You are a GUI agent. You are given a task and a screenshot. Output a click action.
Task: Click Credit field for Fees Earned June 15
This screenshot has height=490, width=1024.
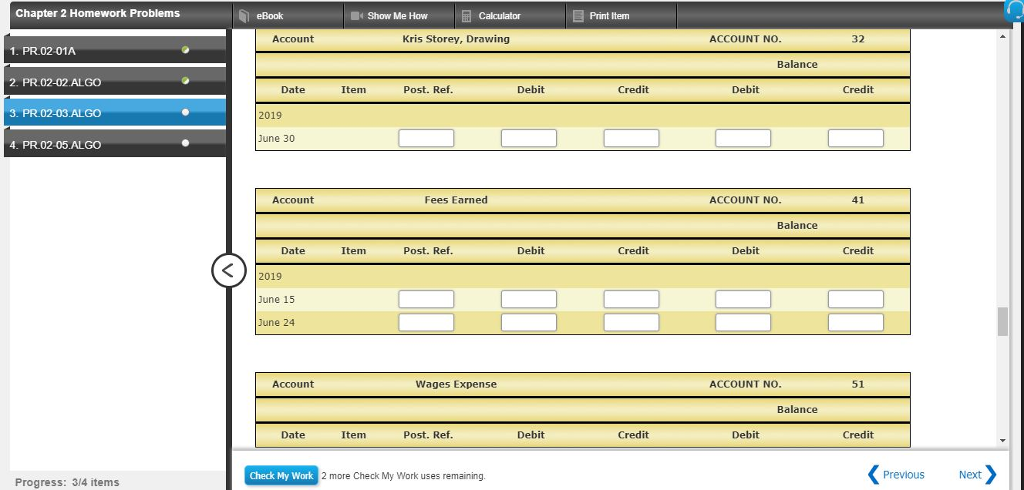632,299
